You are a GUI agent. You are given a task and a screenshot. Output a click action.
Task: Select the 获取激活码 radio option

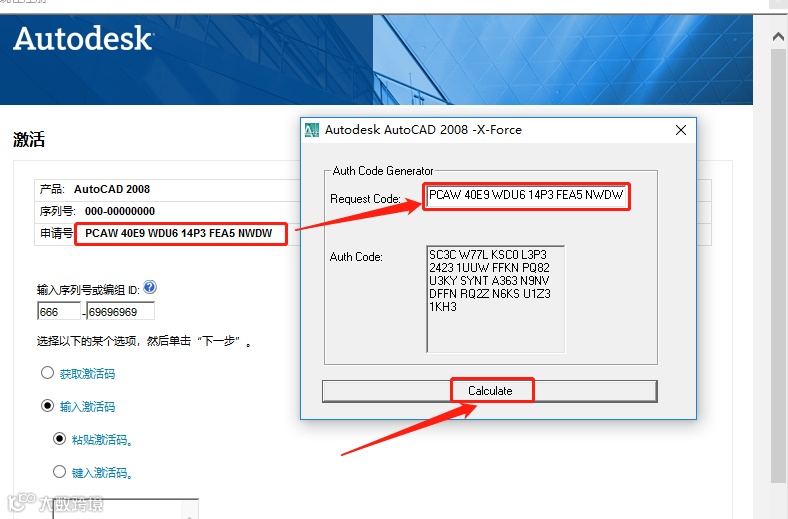(x=47, y=373)
